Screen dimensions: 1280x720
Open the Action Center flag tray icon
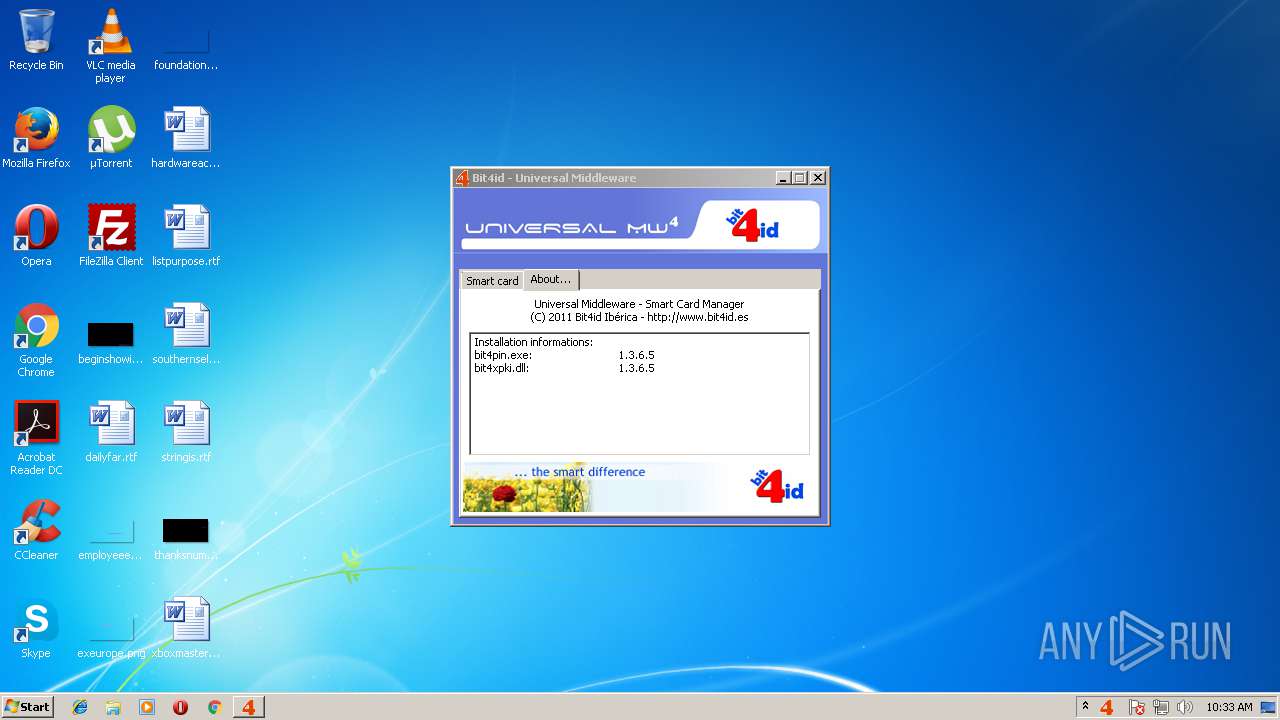click(x=1137, y=707)
